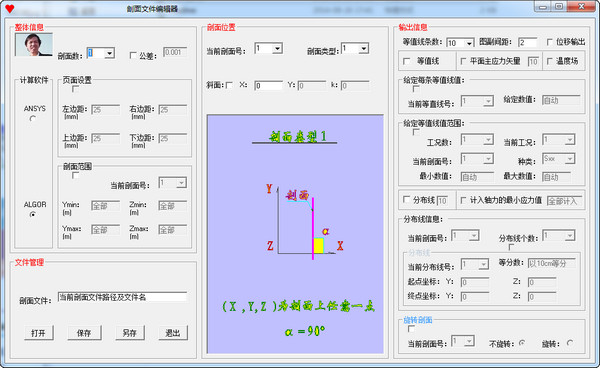Open the 剖面类型 dropdown
This screenshot has height=368, width=600.
364,48
